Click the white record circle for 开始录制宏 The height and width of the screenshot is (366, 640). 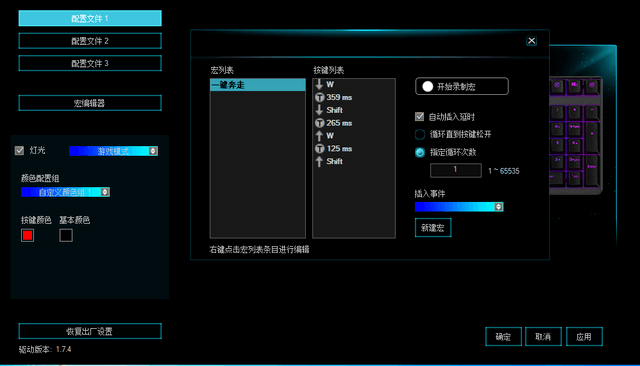[x=427, y=87]
